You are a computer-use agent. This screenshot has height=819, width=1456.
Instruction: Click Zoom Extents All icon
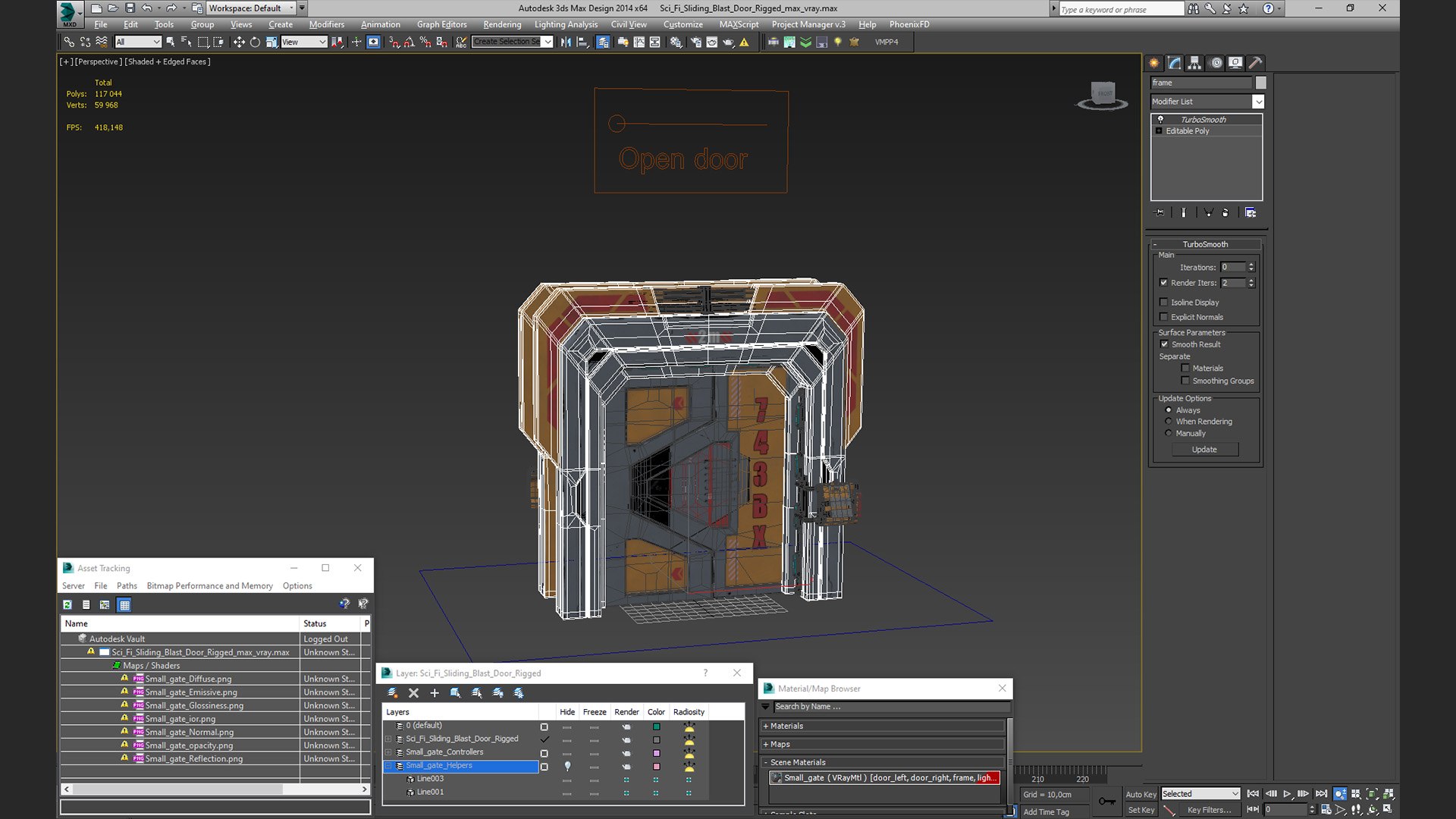[x=1389, y=794]
